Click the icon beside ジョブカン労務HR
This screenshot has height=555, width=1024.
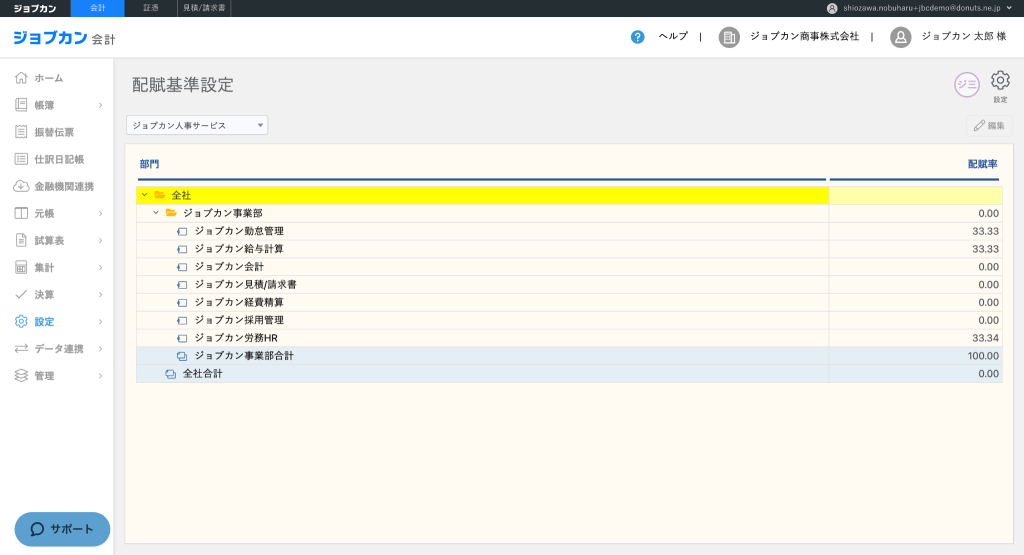[x=182, y=338]
